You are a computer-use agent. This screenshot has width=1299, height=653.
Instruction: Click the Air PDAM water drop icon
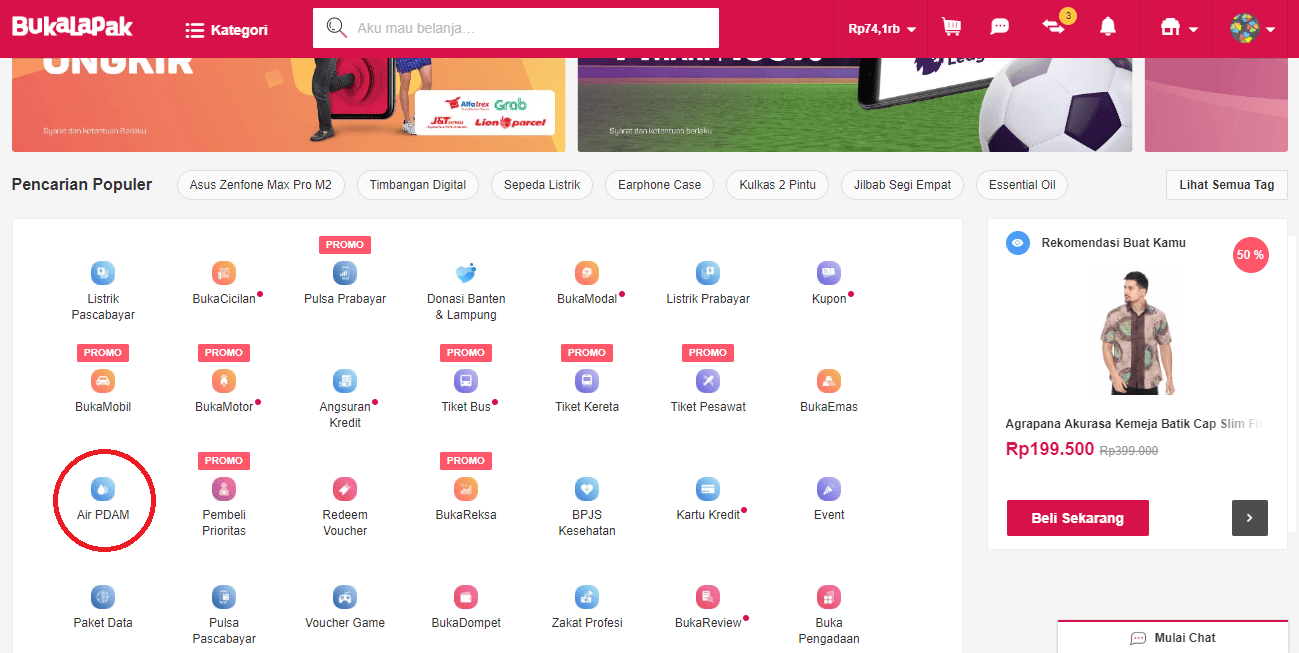(x=103, y=489)
